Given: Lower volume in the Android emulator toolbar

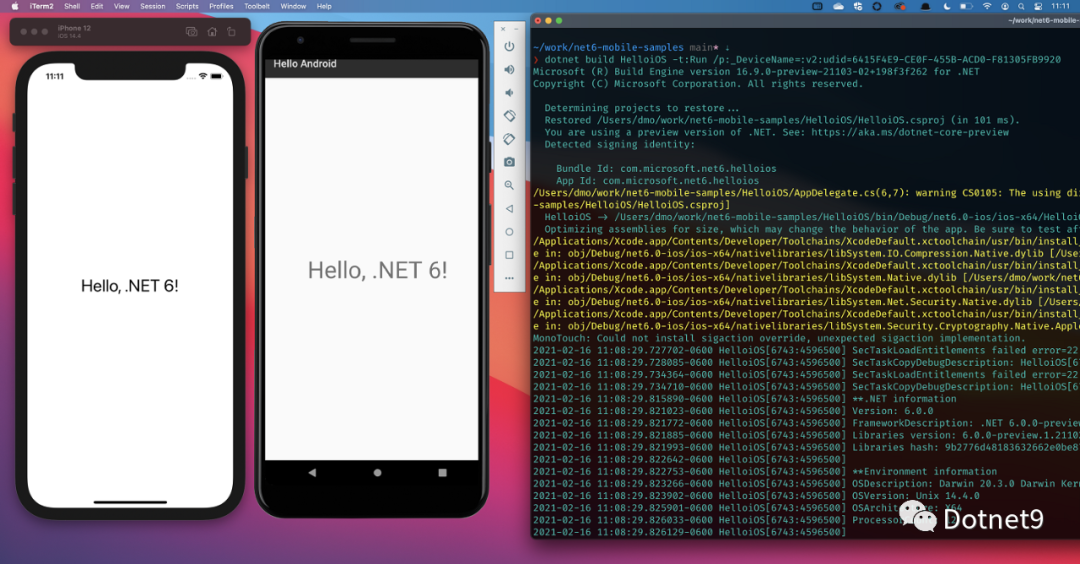Looking at the screenshot, I should click(x=509, y=92).
